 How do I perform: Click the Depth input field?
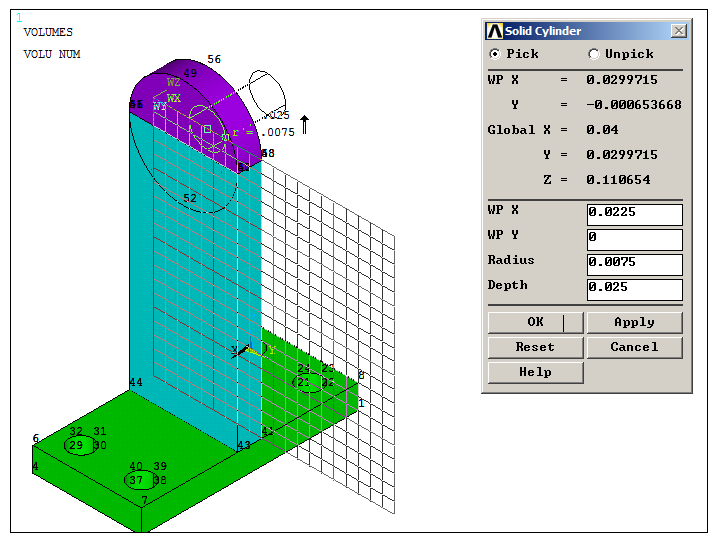tap(635, 289)
